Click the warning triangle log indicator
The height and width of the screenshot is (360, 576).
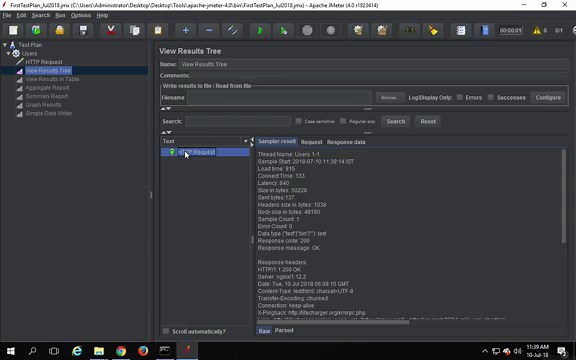pos(537,30)
